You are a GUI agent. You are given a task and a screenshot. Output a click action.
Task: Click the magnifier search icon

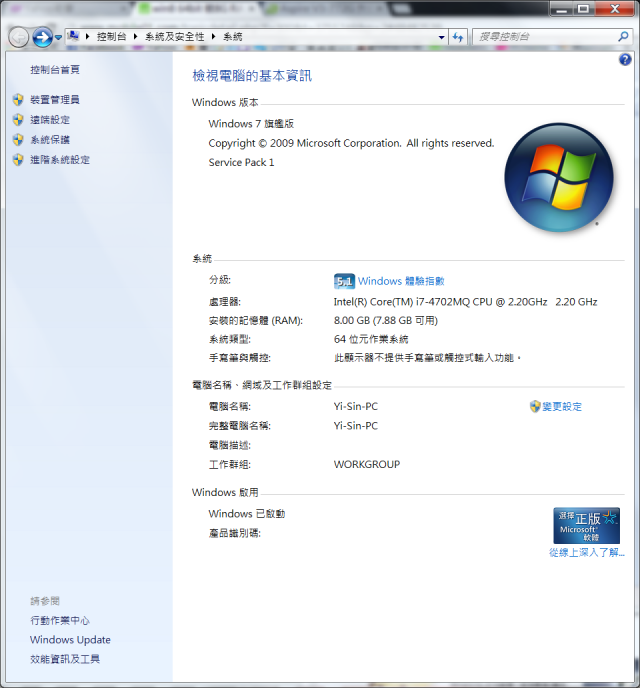[x=623, y=36]
